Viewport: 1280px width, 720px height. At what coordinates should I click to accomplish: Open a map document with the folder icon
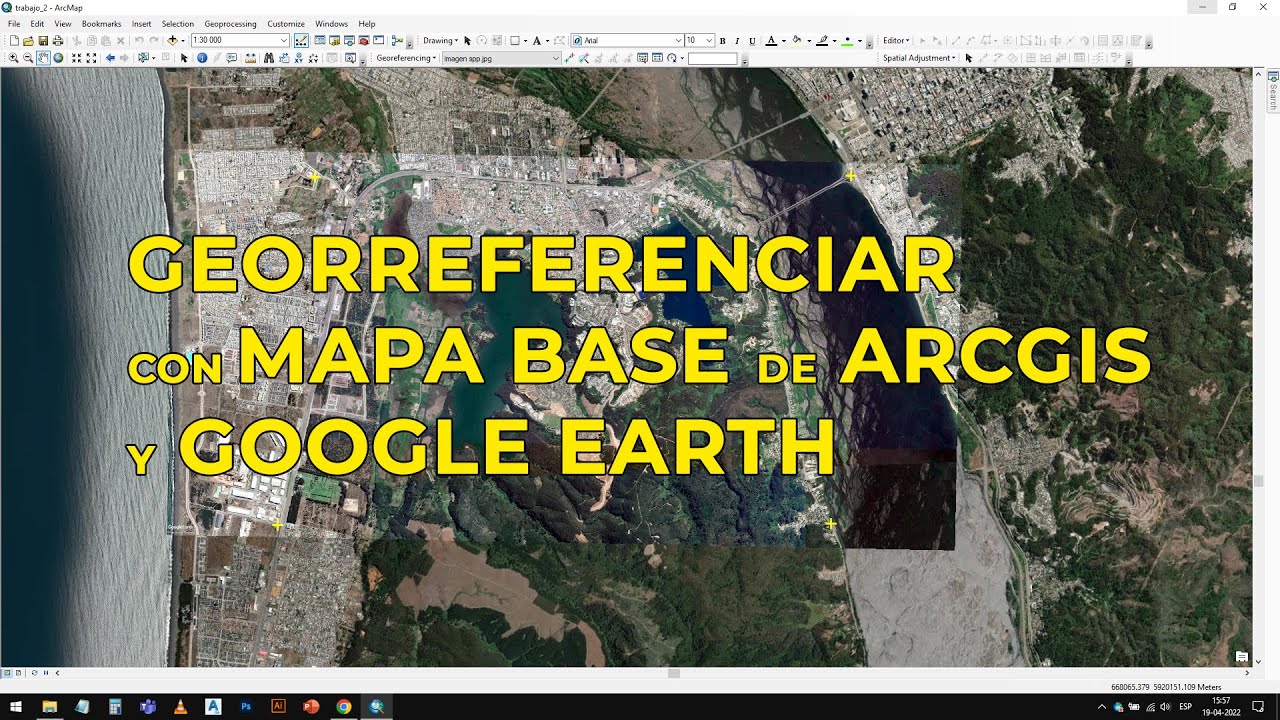(x=28, y=40)
